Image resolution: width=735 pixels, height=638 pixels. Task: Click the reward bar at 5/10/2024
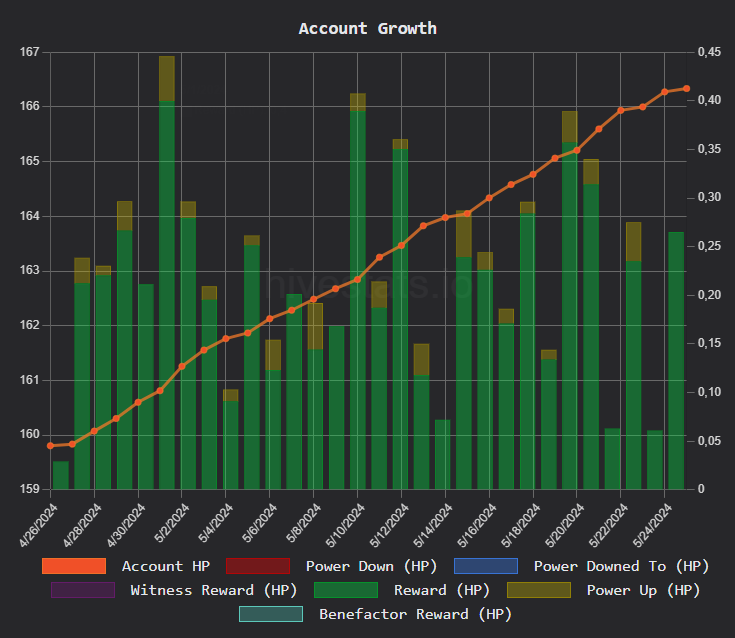(x=358, y=300)
